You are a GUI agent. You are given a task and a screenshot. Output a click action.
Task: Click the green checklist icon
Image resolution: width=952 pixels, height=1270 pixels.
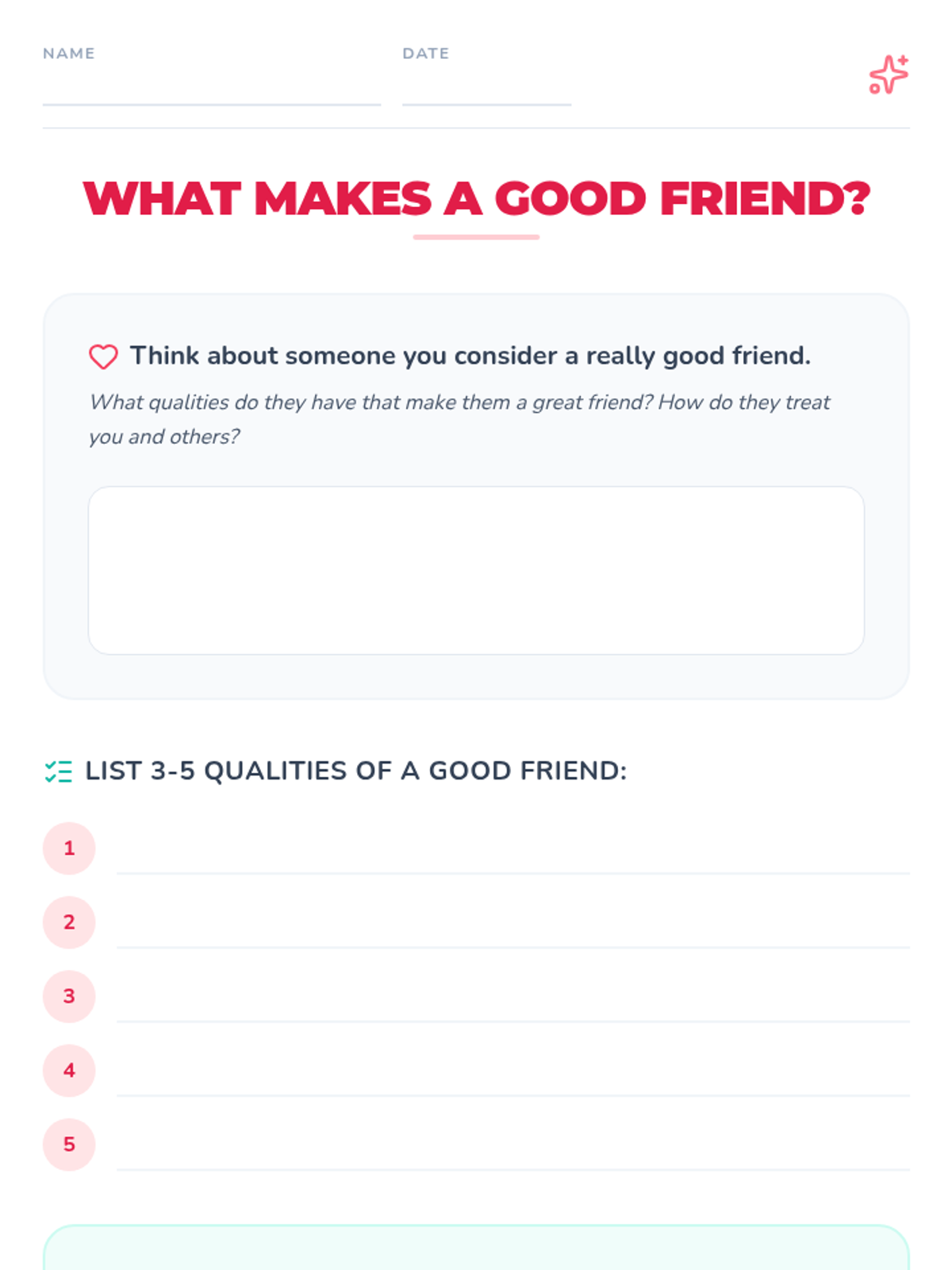pyautogui.click(x=58, y=772)
